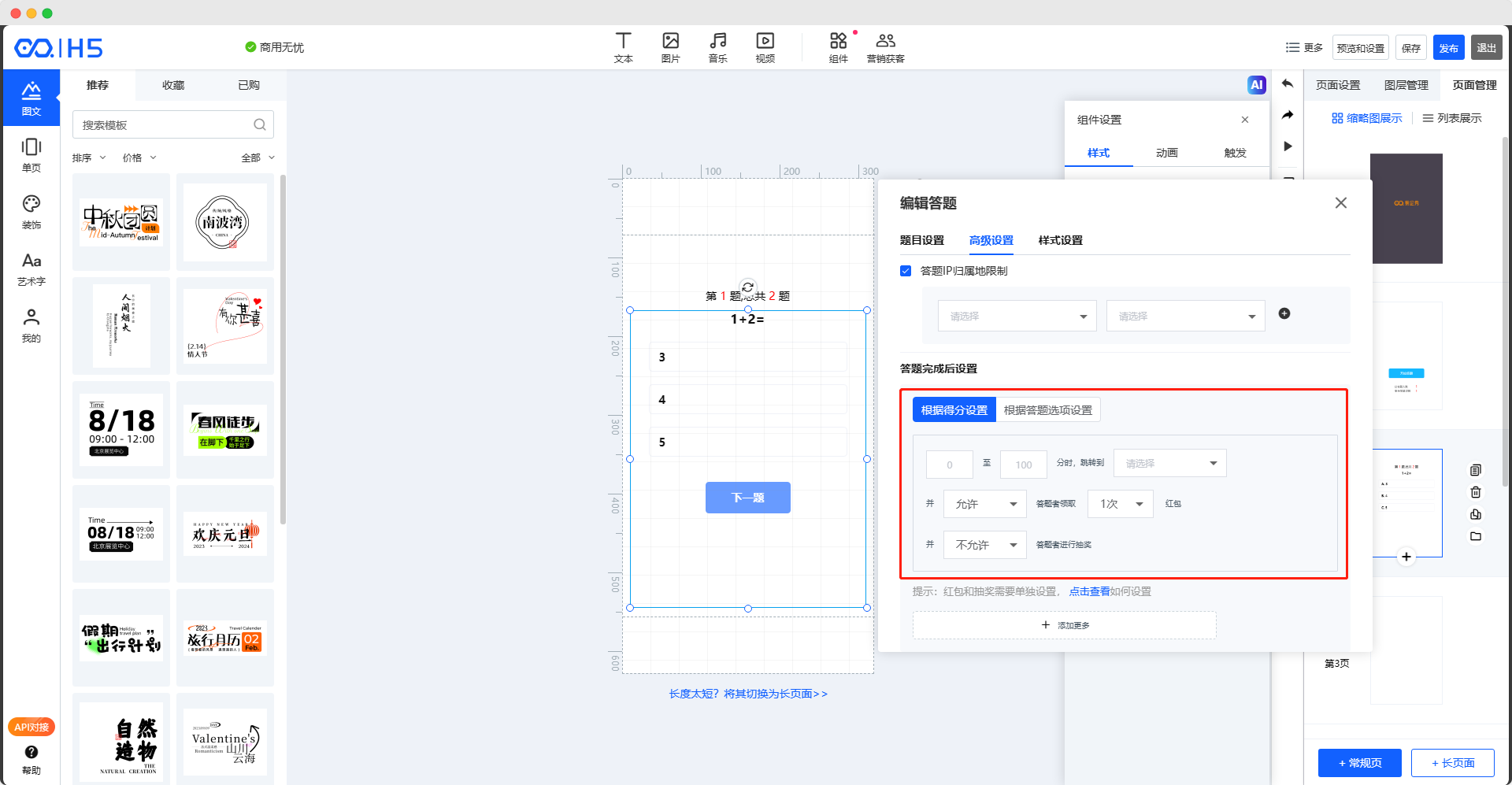This screenshot has width=1512, height=785.
Task: Click the 发布 publish button
Action: (x=1448, y=48)
